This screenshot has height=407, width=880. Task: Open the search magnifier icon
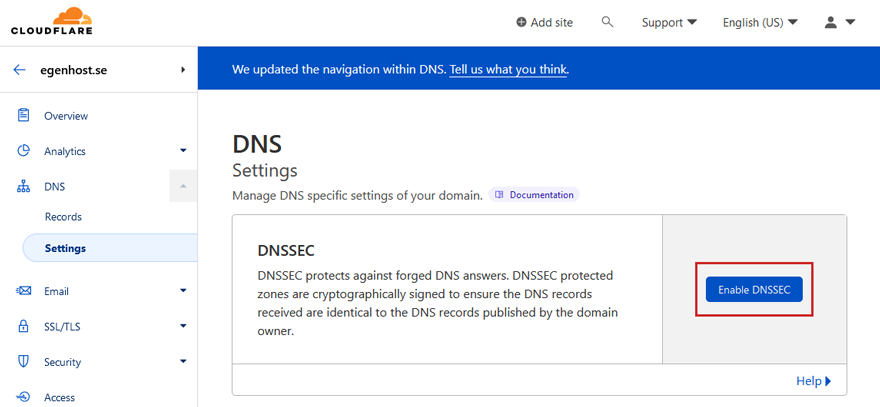[607, 22]
